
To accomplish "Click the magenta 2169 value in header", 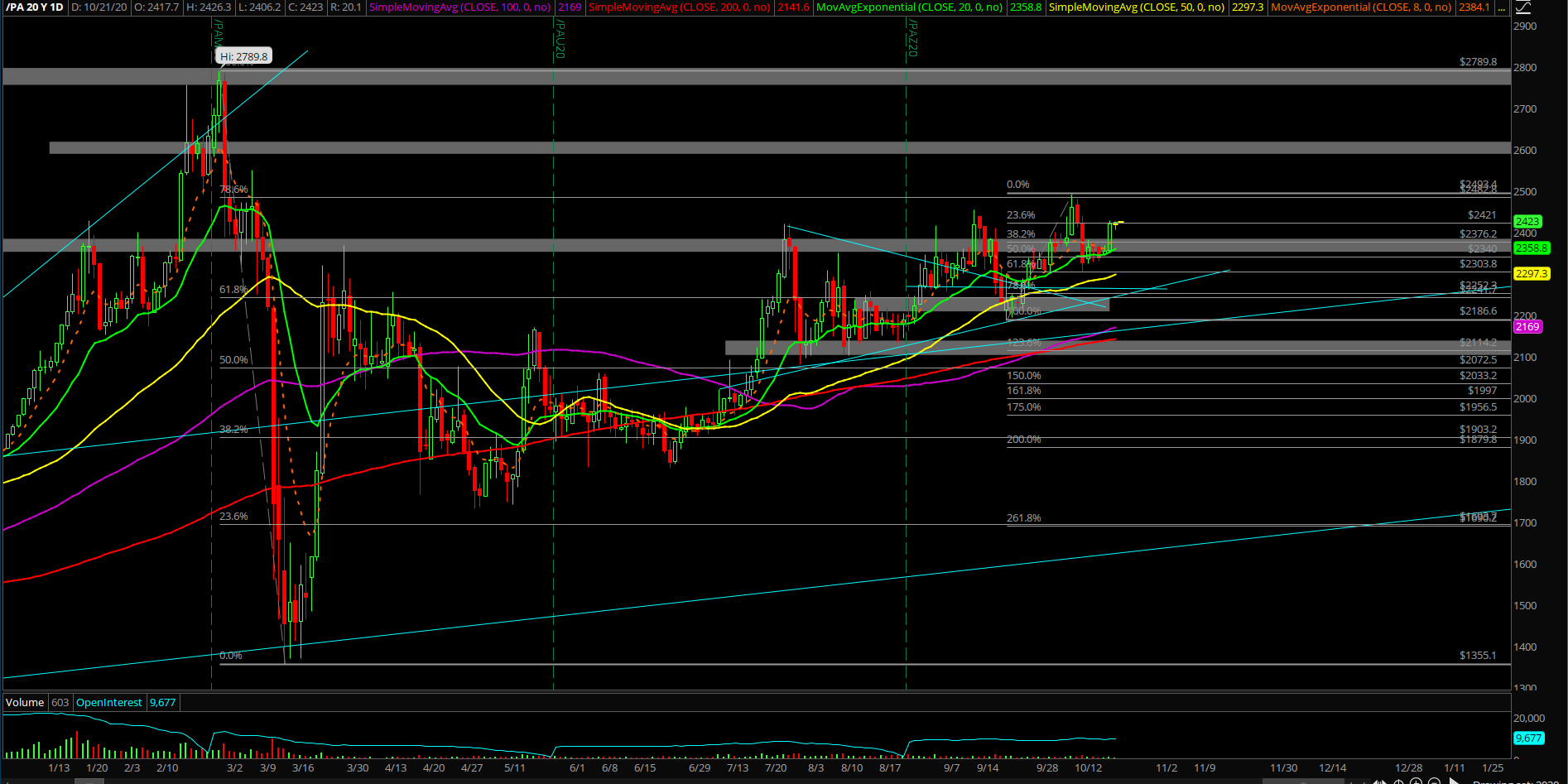I will [570, 7].
